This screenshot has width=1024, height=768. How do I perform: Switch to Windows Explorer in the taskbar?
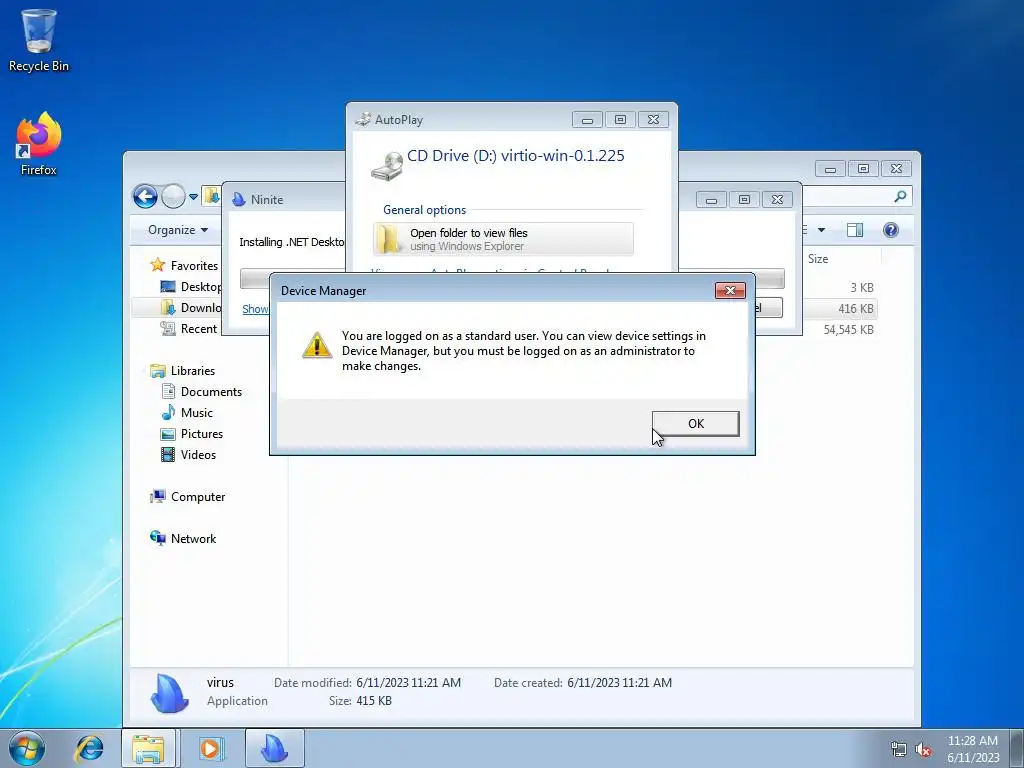click(x=148, y=748)
